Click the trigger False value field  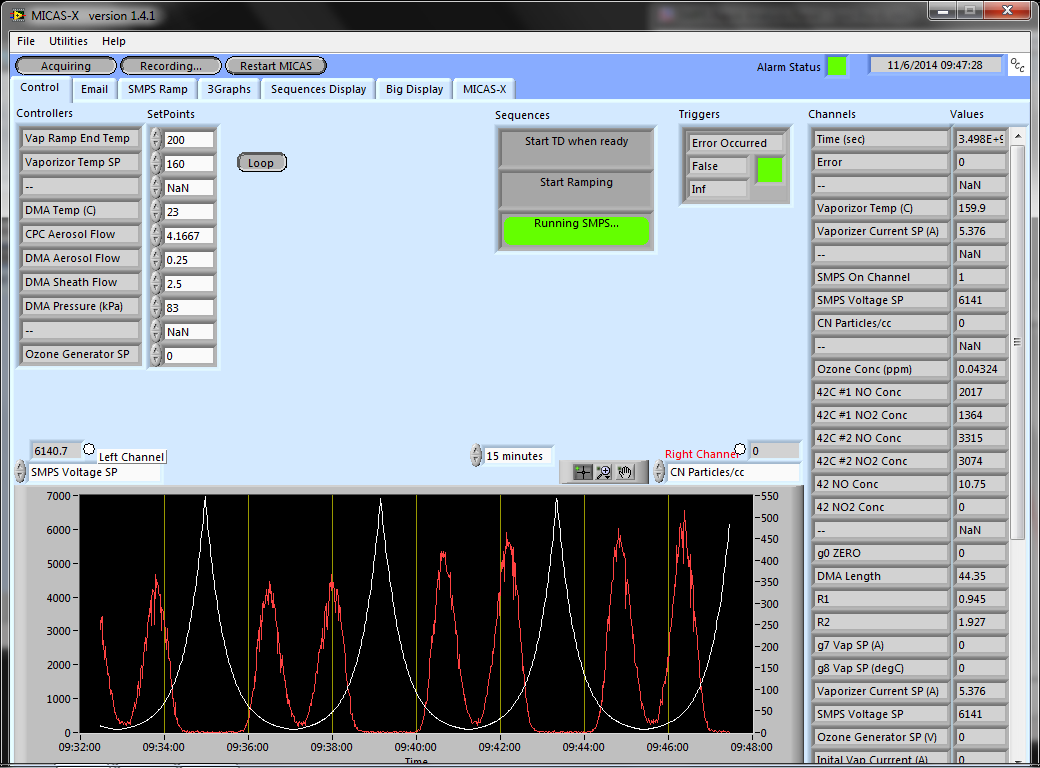(718, 166)
